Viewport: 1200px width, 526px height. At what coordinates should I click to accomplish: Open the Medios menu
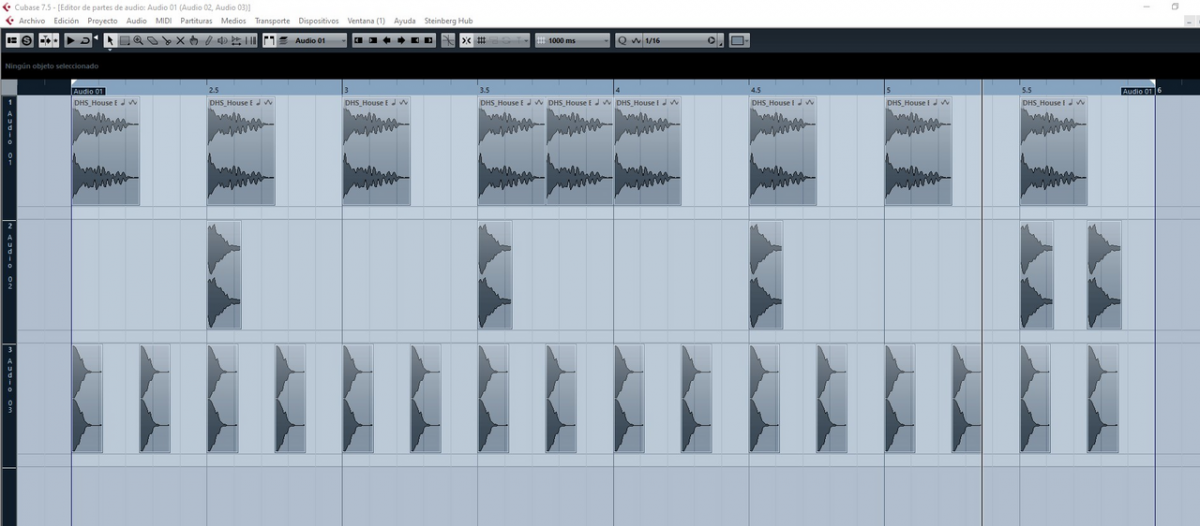(x=233, y=20)
